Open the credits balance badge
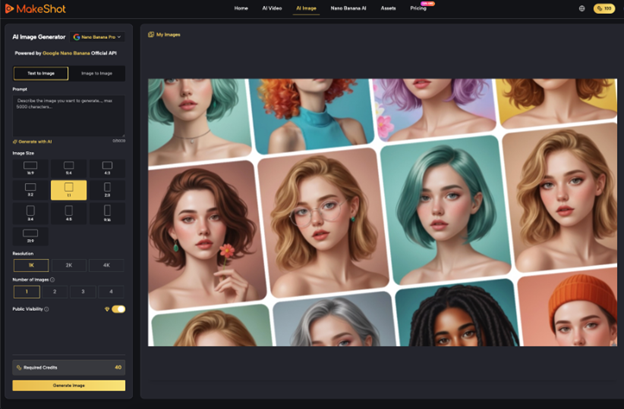 click(x=604, y=8)
